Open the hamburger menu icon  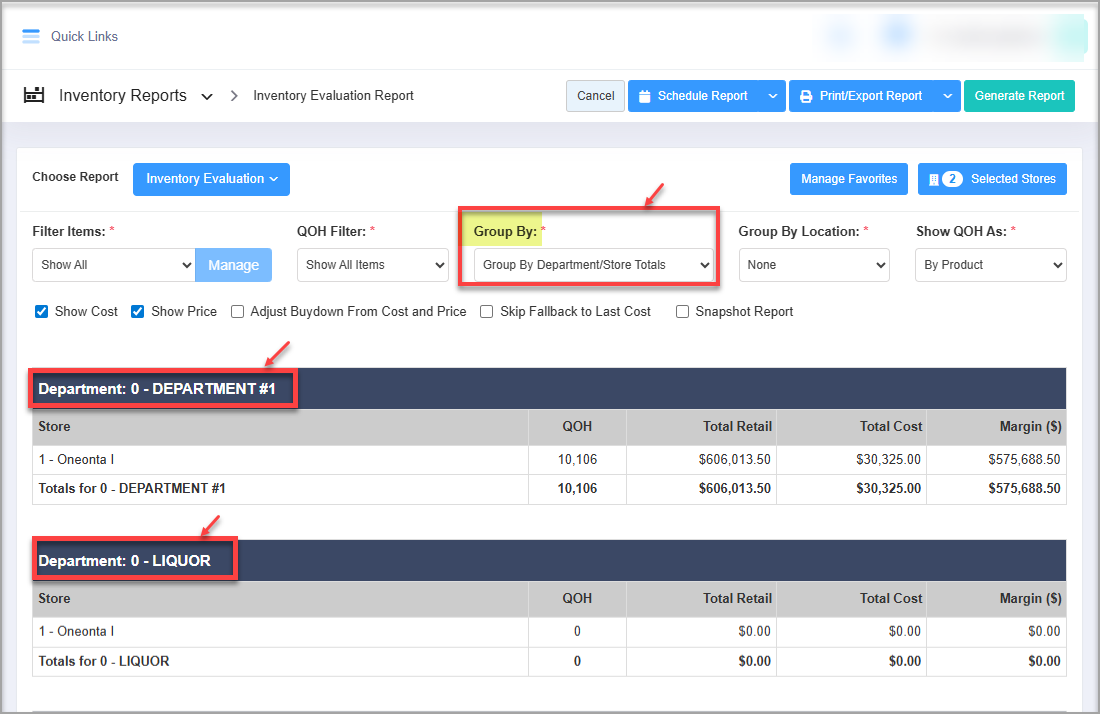pyautogui.click(x=31, y=37)
